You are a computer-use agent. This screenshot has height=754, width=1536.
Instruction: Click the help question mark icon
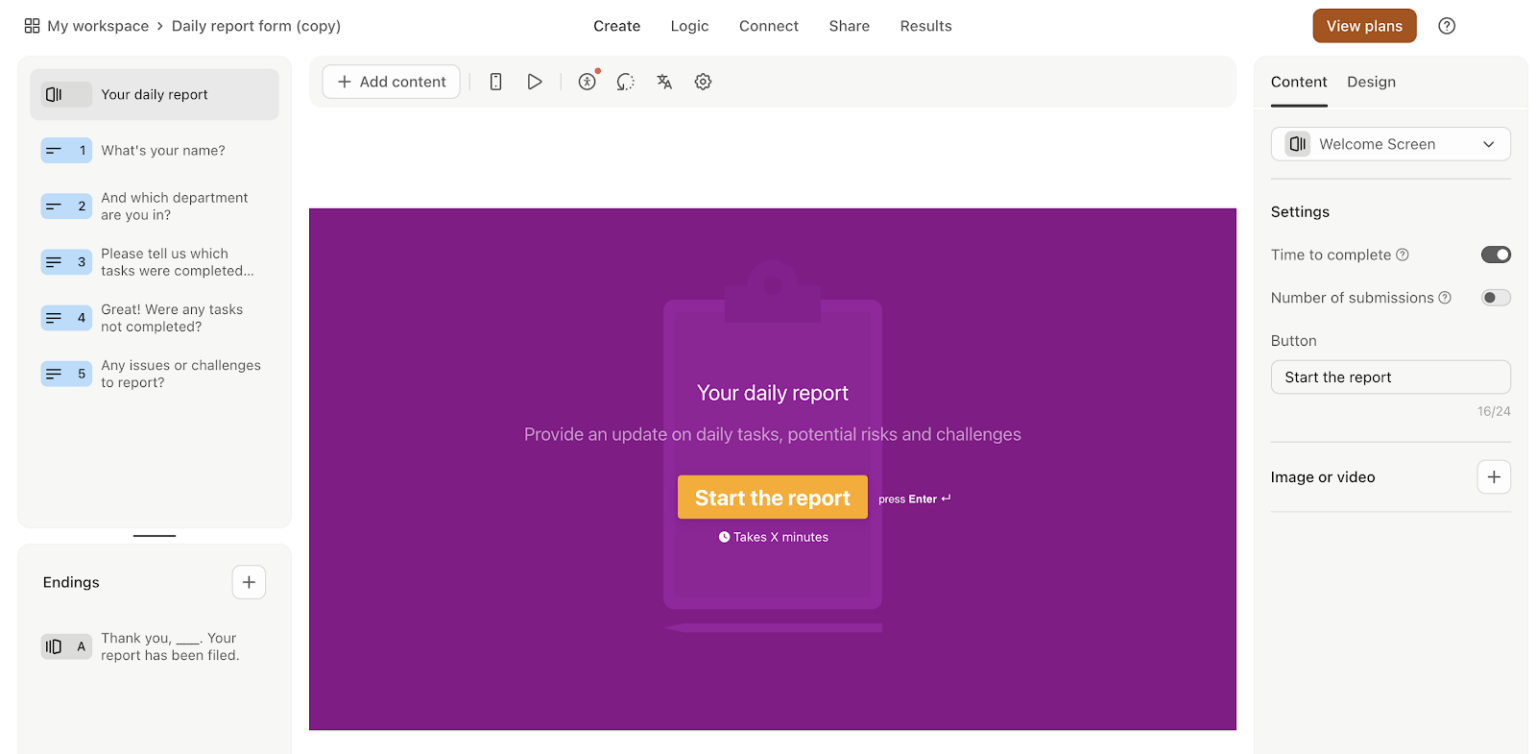tap(1447, 25)
